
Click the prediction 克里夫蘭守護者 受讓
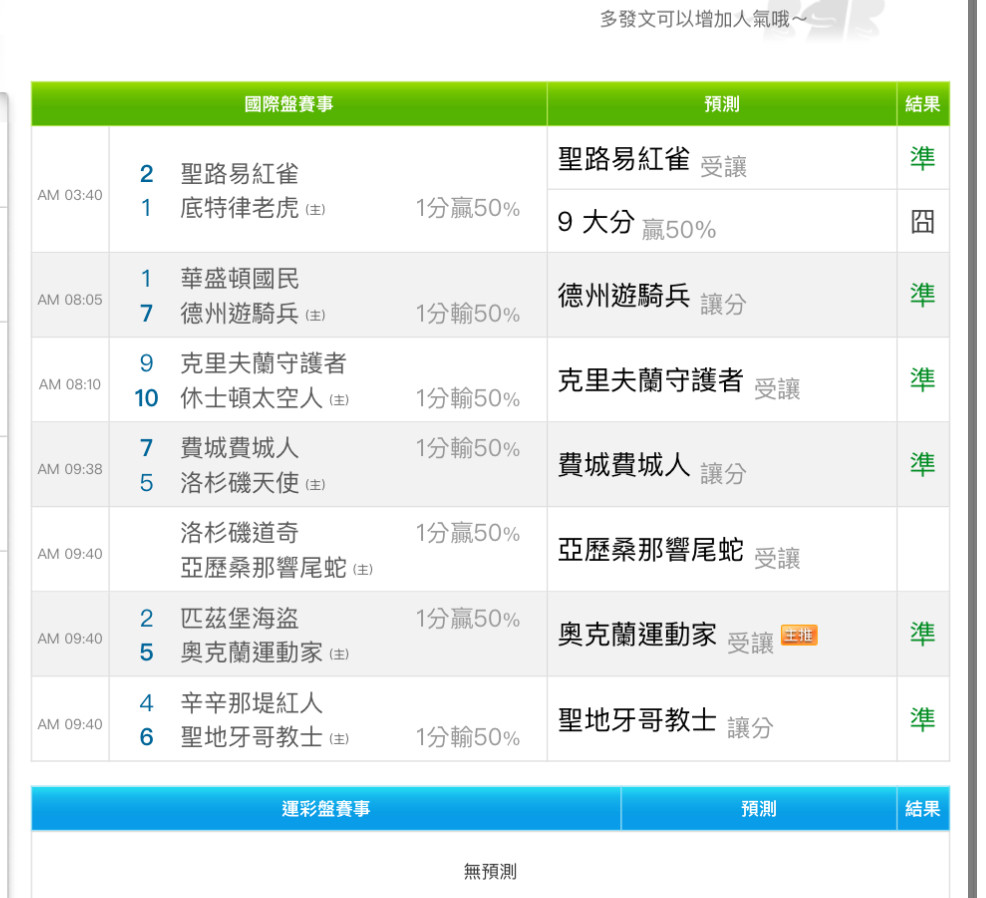click(679, 382)
